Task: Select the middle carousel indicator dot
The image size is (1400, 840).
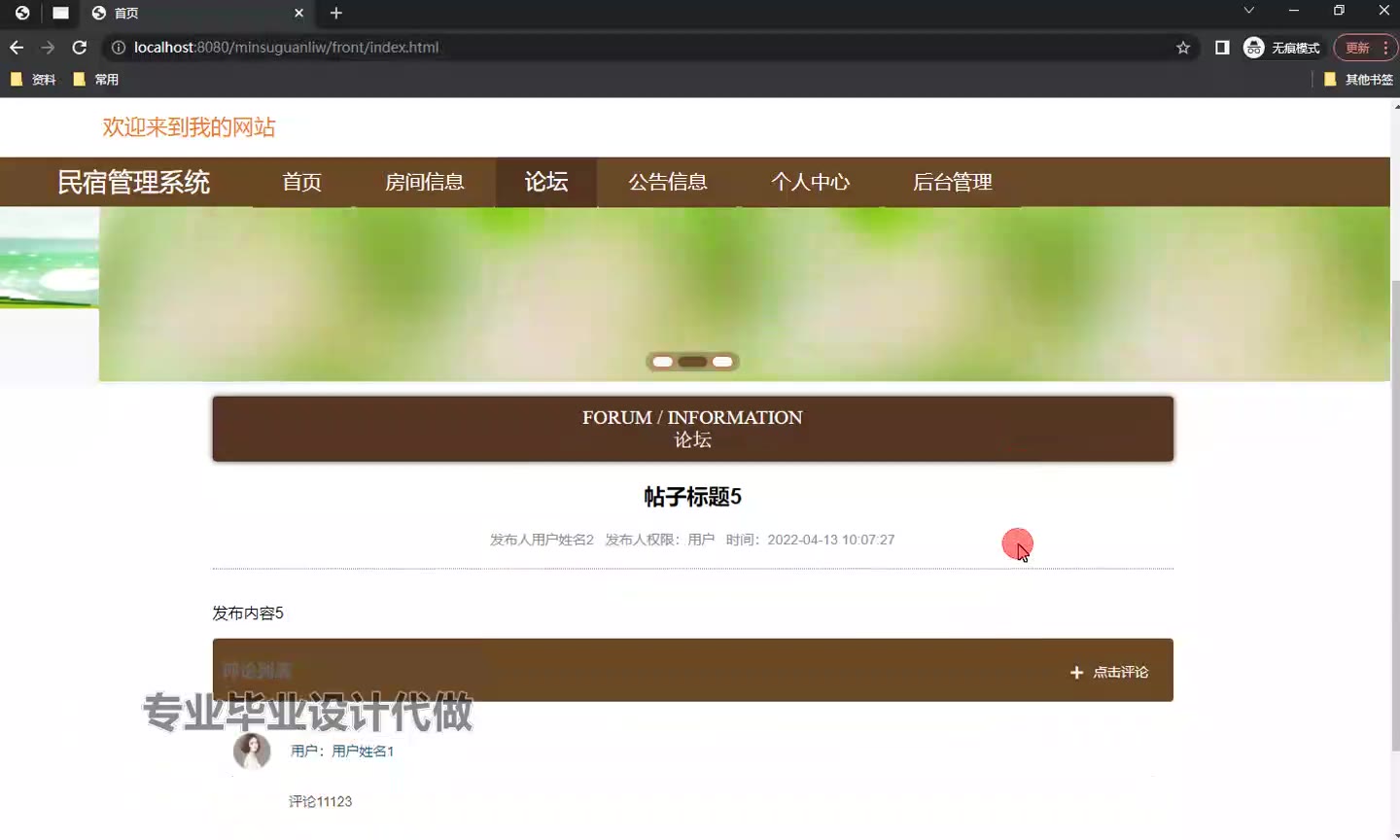Action: pos(692,362)
